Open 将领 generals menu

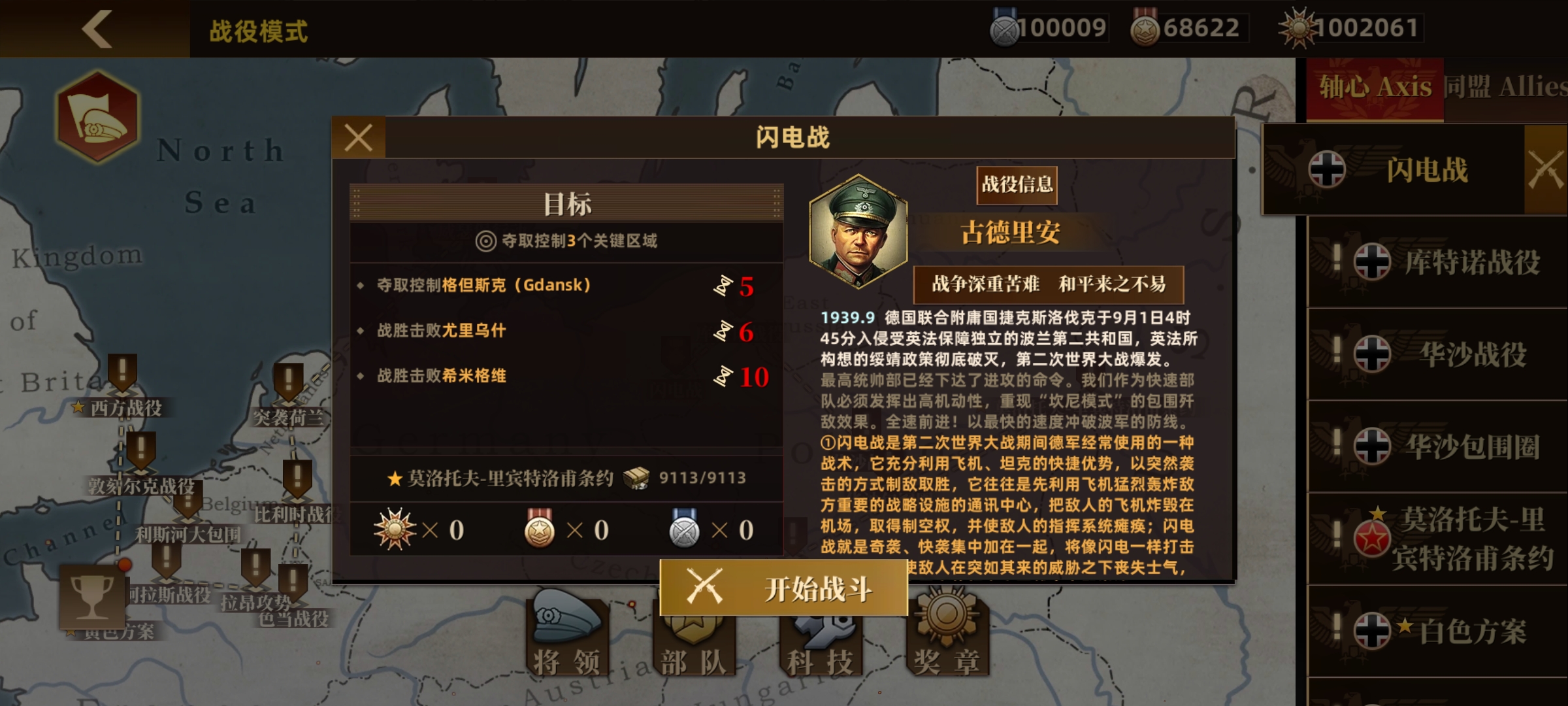566,633
